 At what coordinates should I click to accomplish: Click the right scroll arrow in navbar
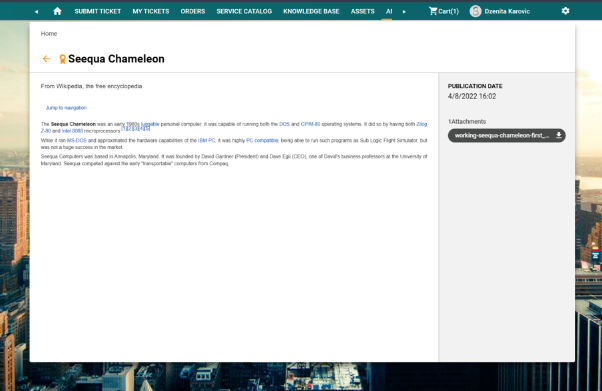click(x=404, y=12)
